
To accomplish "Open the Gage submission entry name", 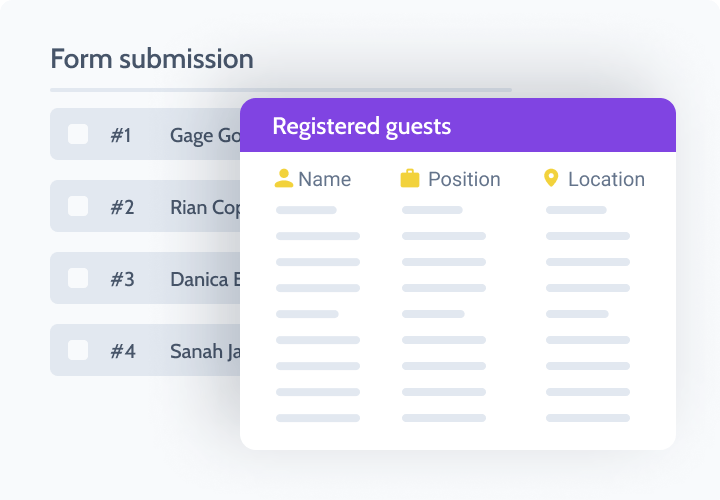I will tap(205, 136).
